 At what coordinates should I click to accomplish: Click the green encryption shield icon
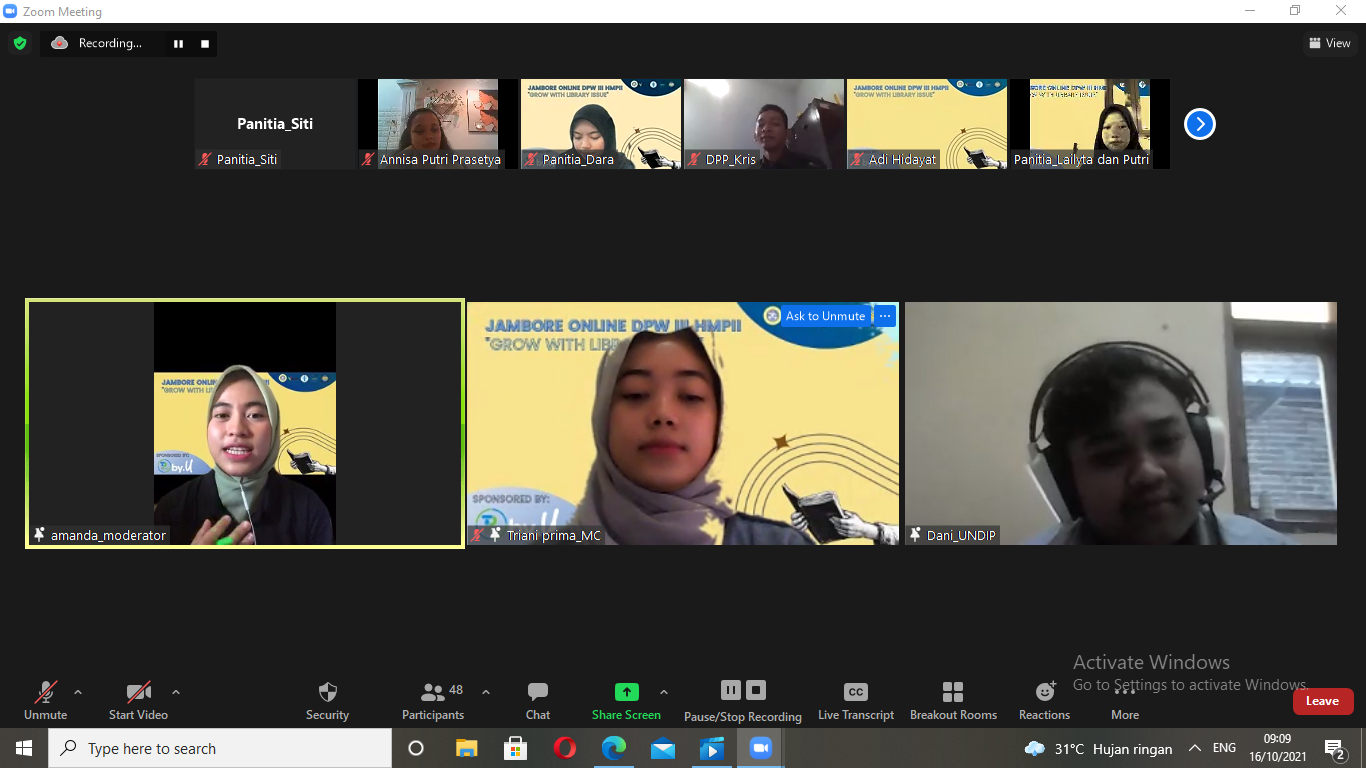pyautogui.click(x=19, y=43)
